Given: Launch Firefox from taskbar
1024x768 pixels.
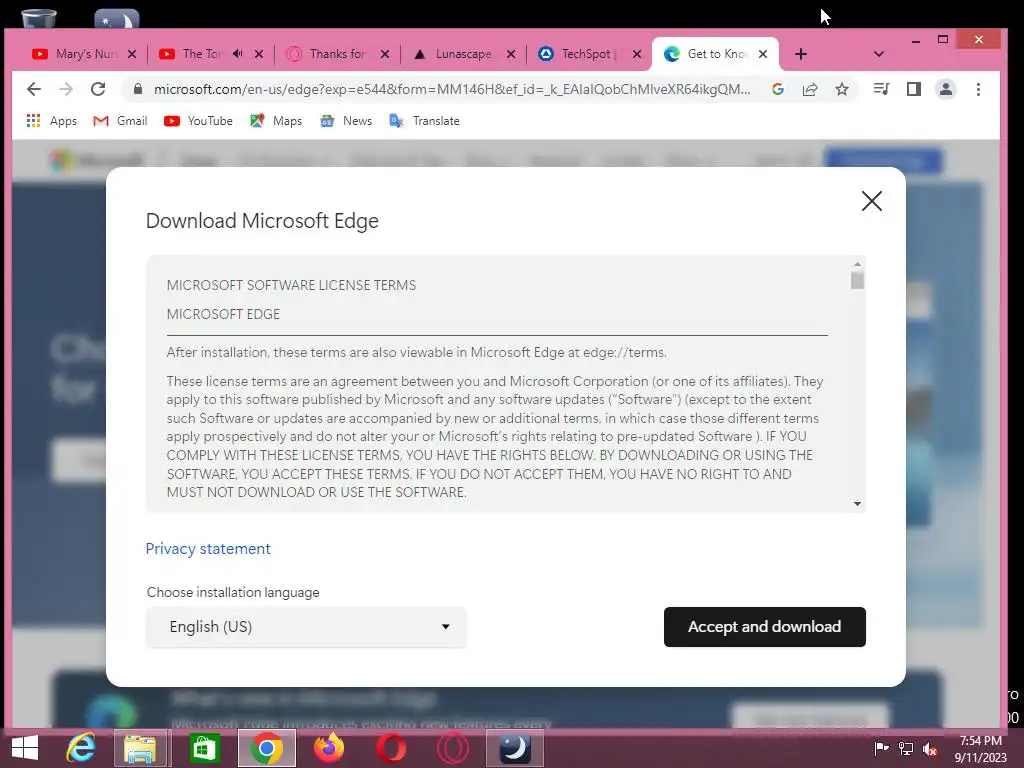Looking at the screenshot, I should click(x=329, y=748).
